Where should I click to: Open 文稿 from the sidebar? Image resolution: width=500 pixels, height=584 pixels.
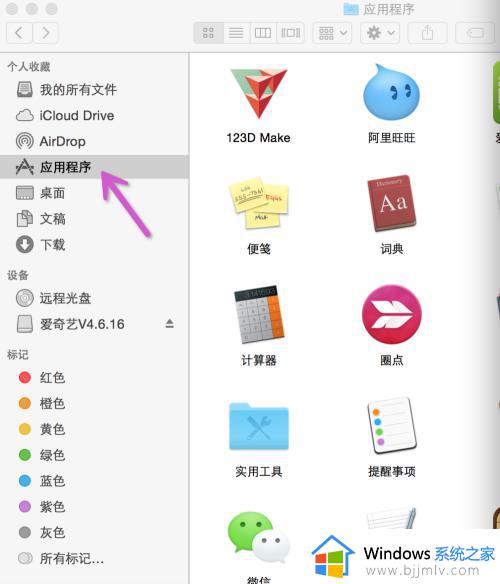[x=94, y=219]
